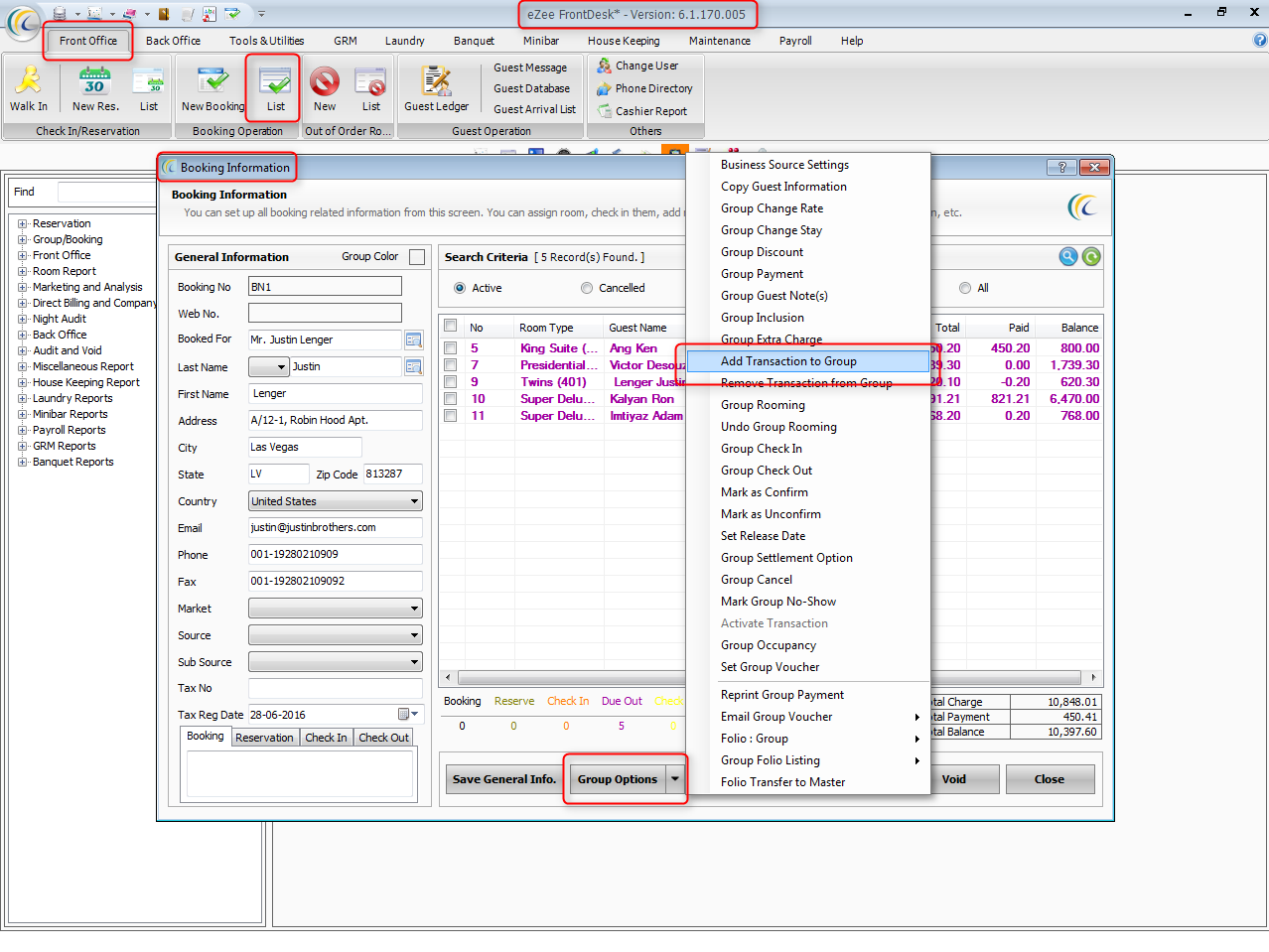Click in the Find search field
Image resolution: width=1269 pixels, height=952 pixels.
(107, 192)
